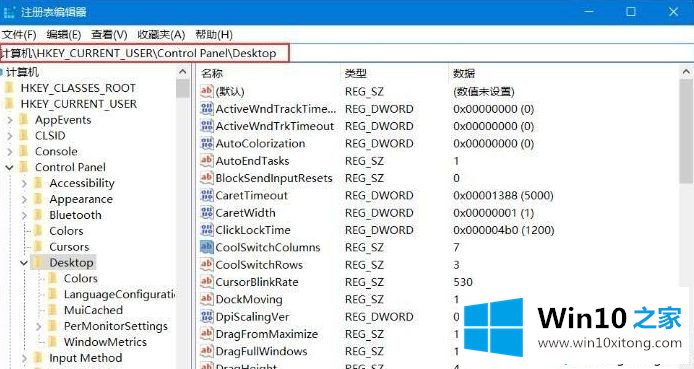Click the 530 data value

coord(463,282)
